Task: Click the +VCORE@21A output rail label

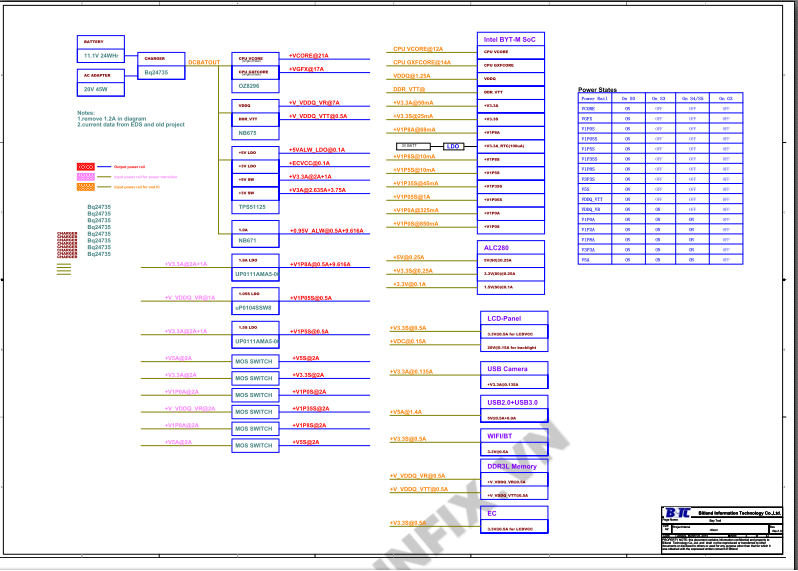Action: pos(308,56)
